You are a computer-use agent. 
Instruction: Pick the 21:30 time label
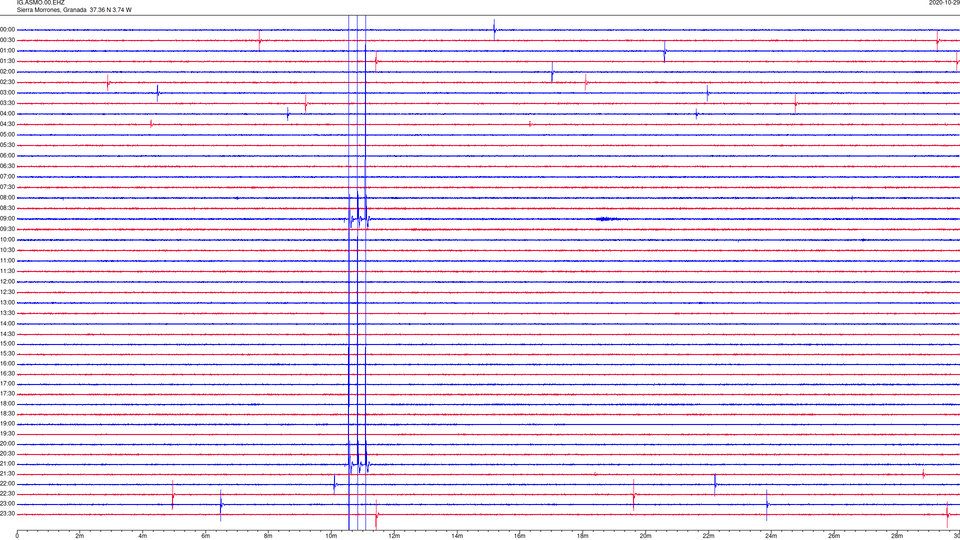coord(7,474)
